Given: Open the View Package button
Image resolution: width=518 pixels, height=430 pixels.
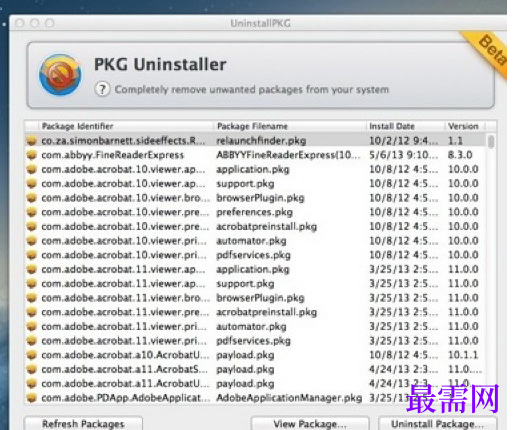Looking at the screenshot, I should click(x=310, y=424).
